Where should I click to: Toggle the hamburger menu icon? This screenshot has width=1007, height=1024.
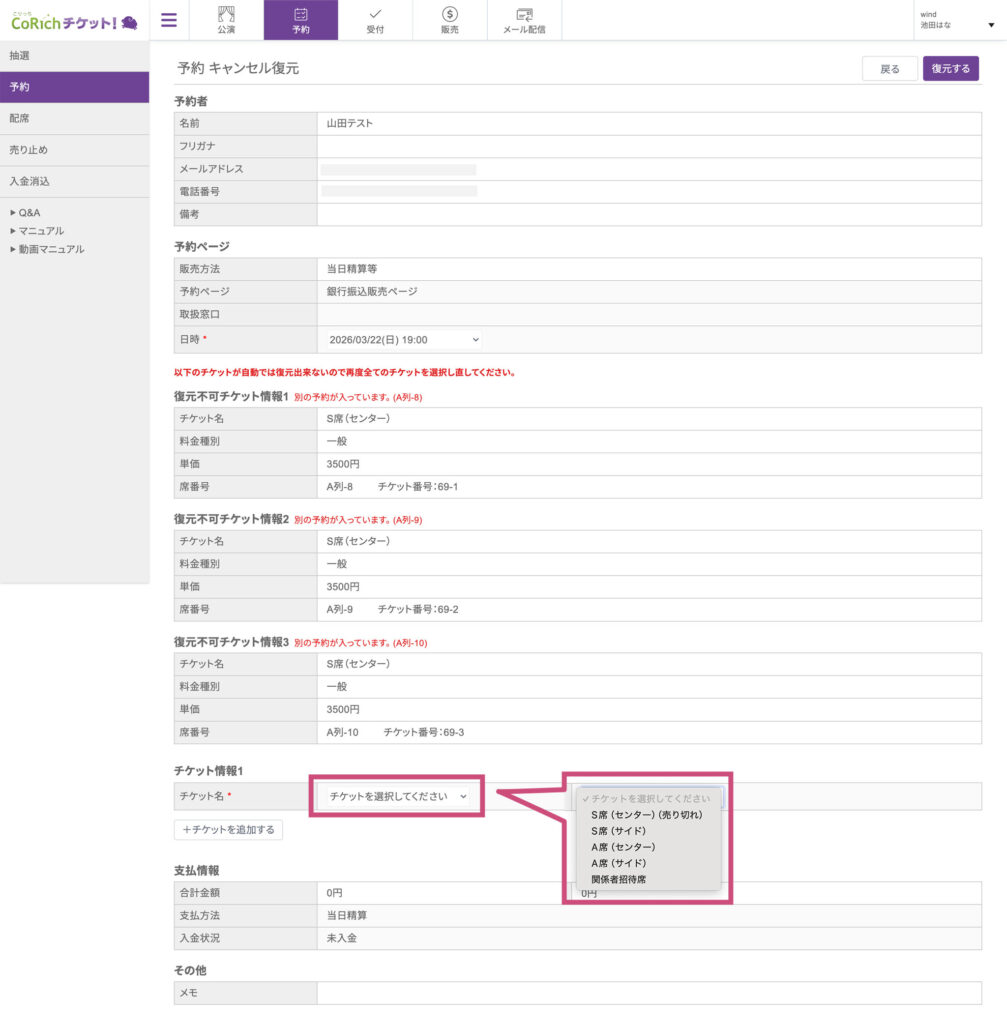click(169, 20)
